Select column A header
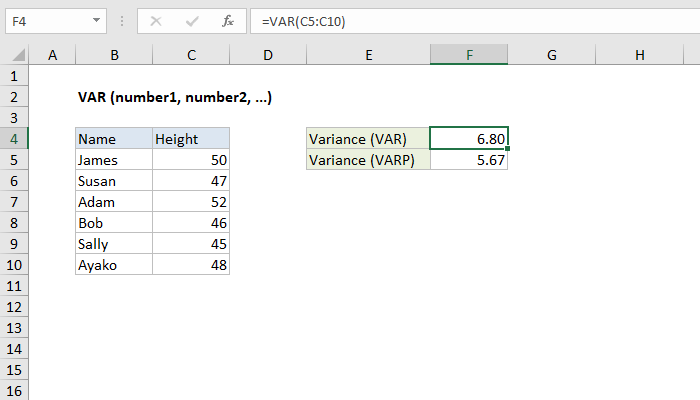Screen dimensions: 700x400 click(x=52, y=55)
